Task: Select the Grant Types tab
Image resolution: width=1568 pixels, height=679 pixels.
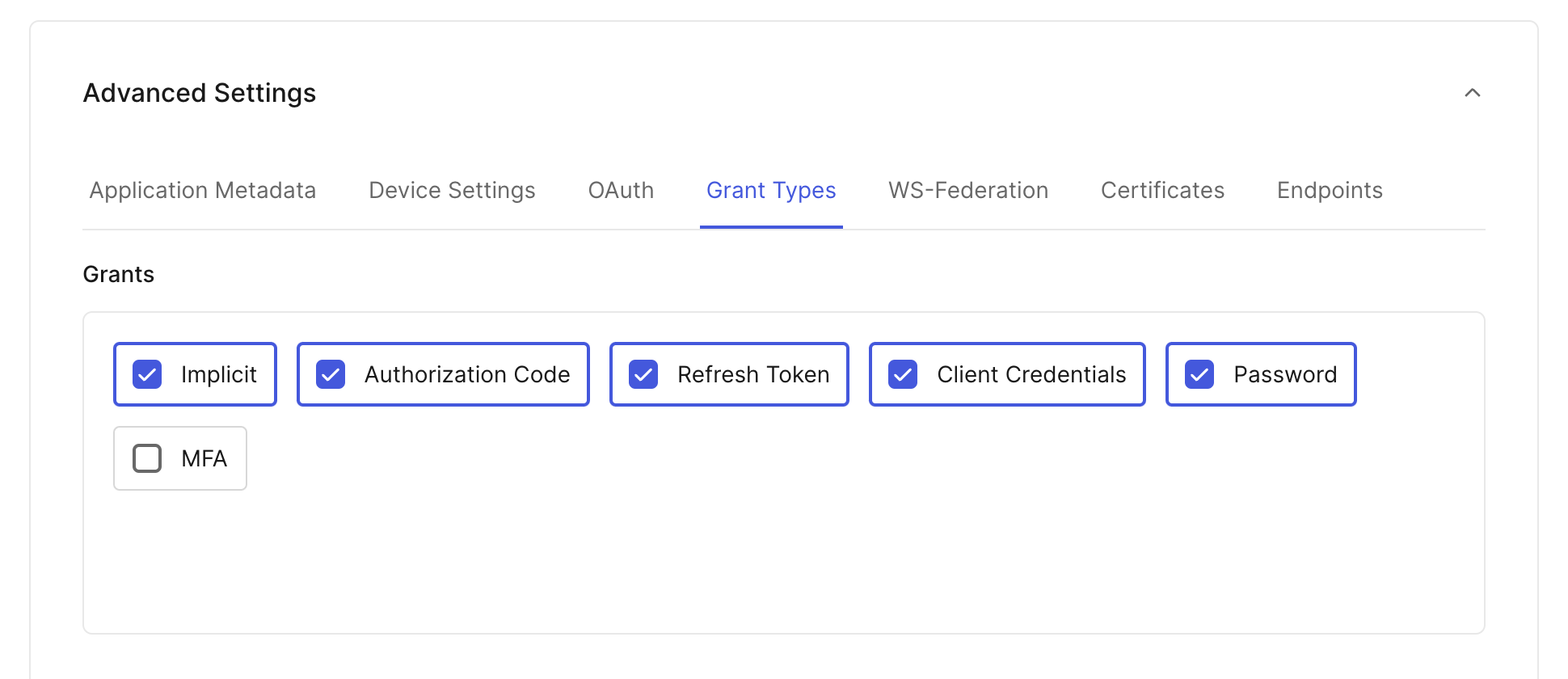Action: [x=771, y=190]
